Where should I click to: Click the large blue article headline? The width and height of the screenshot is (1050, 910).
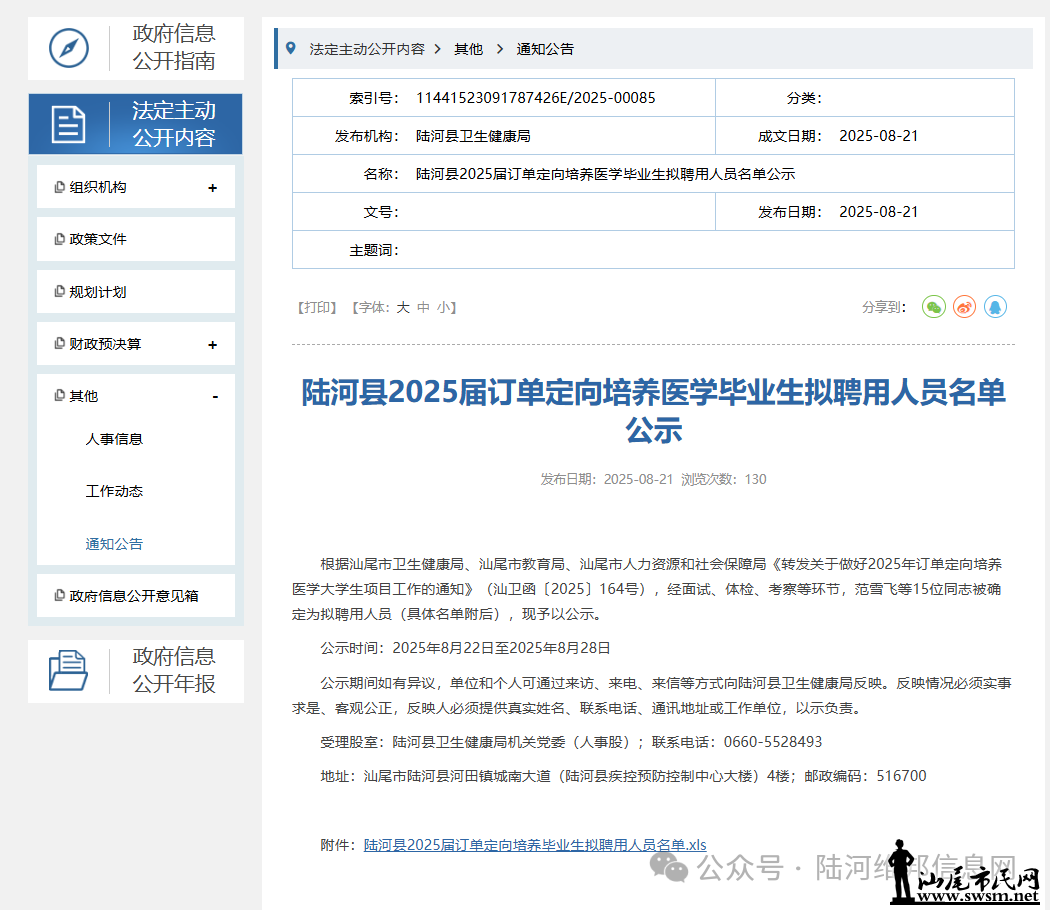click(x=654, y=410)
